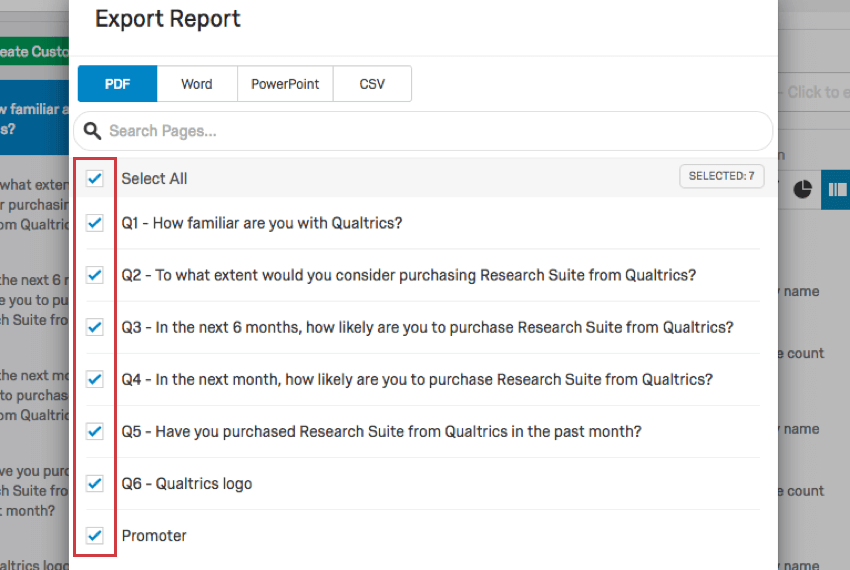Select the pie chart visualization icon
This screenshot has width=850, height=570.
(803, 188)
